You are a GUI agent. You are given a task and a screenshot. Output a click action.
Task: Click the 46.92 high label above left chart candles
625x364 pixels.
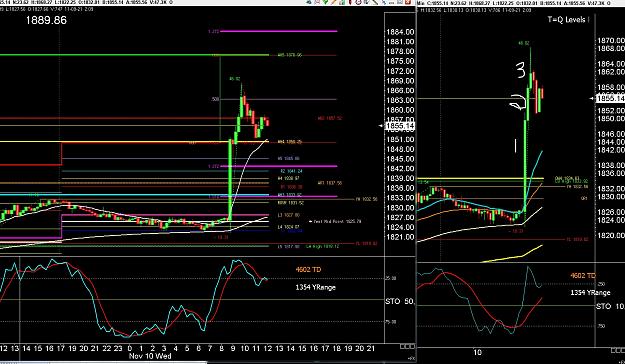point(234,79)
